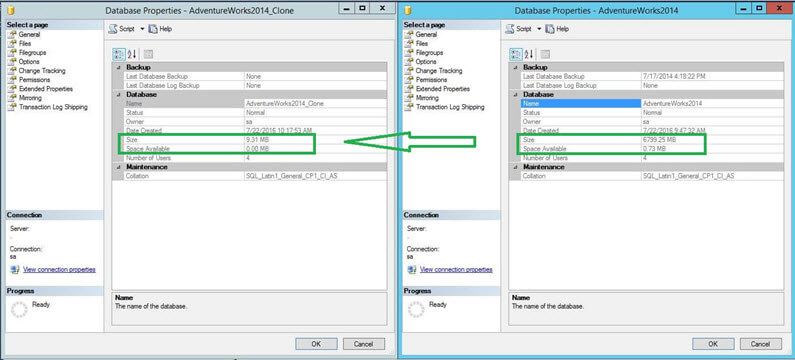
Task: Select Transaction Log Shipping in AdventureWorks2014 window
Action: pyautogui.click(x=450, y=107)
